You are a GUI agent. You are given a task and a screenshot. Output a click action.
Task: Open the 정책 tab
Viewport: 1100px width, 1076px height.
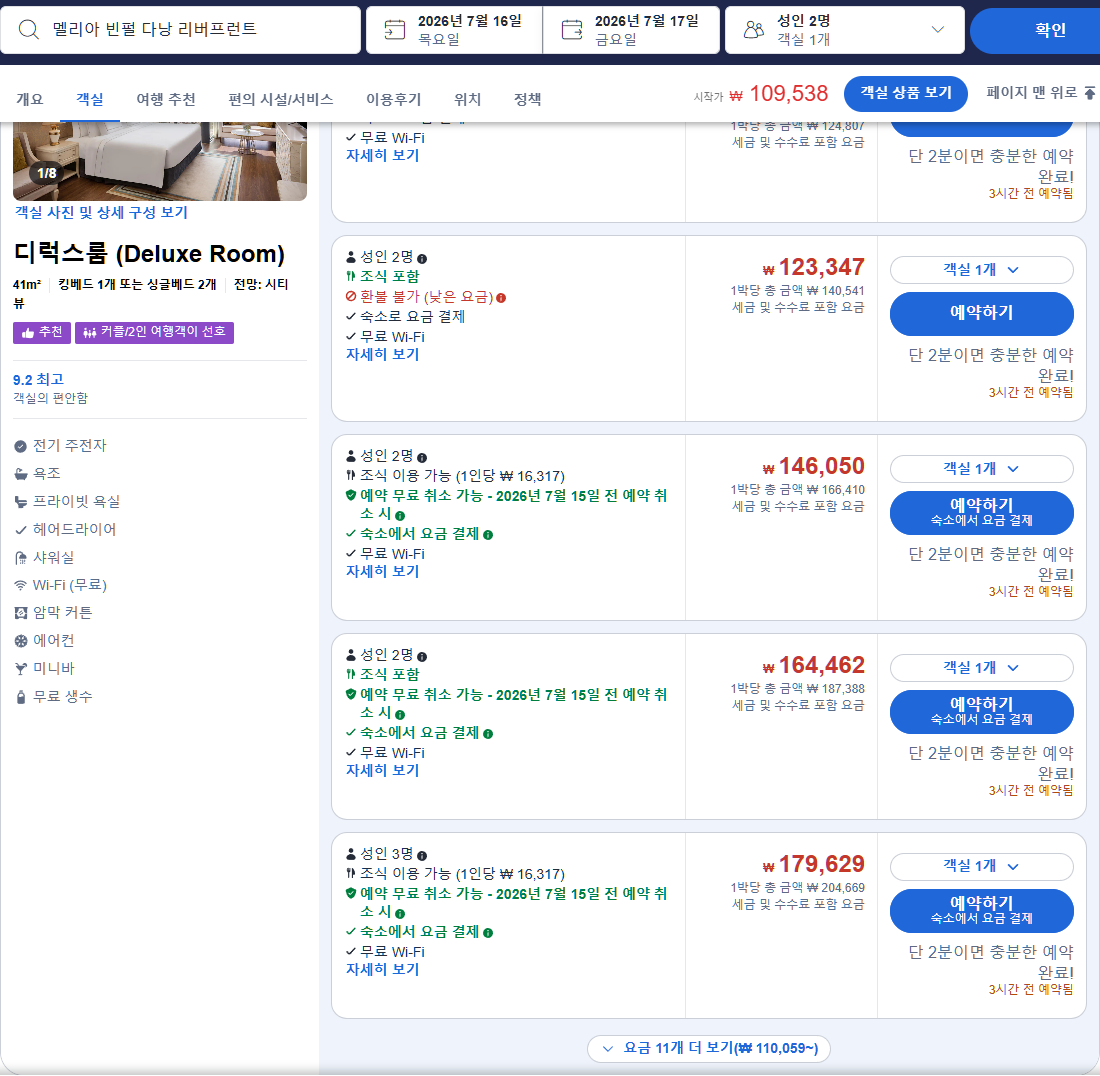coord(528,99)
